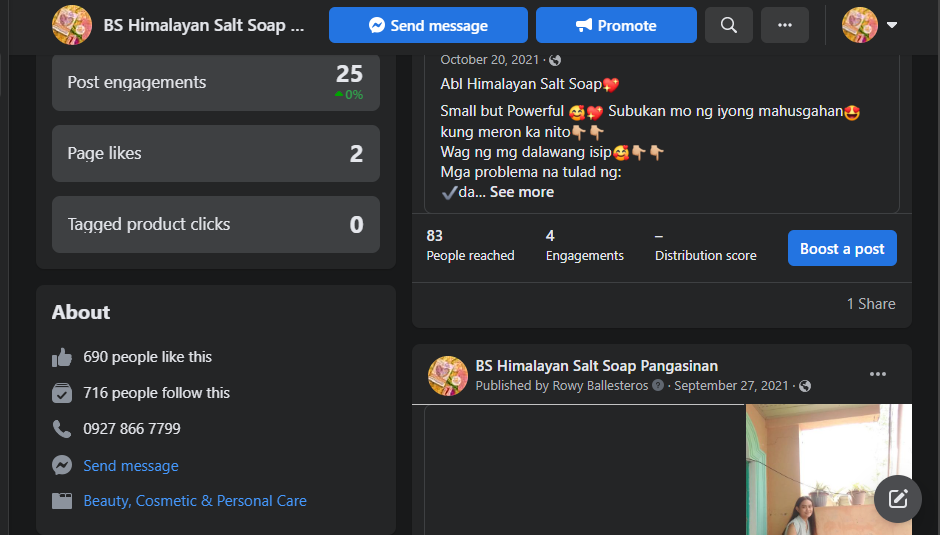Click the Messenger icon in About section
940x535 pixels.
(x=62, y=466)
